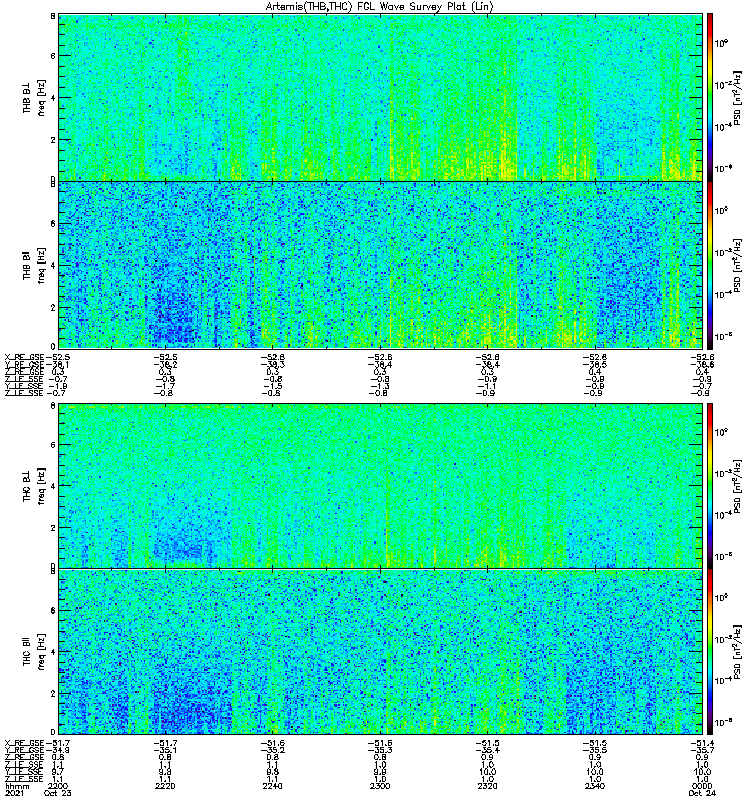Click the X_RE_GSE row label under the THC panels

point(24,743)
